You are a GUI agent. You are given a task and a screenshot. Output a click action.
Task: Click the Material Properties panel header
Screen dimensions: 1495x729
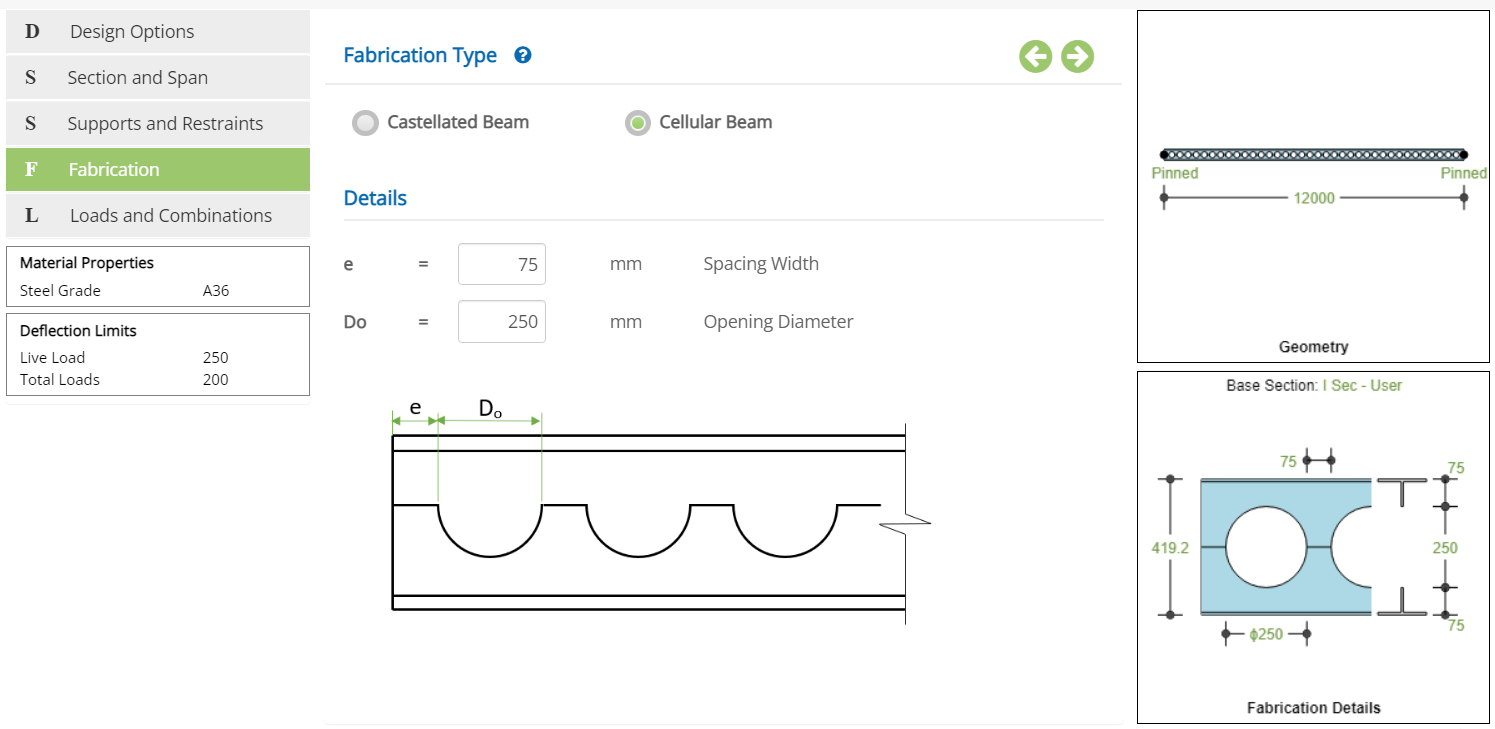pyautogui.click(x=87, y=263)
